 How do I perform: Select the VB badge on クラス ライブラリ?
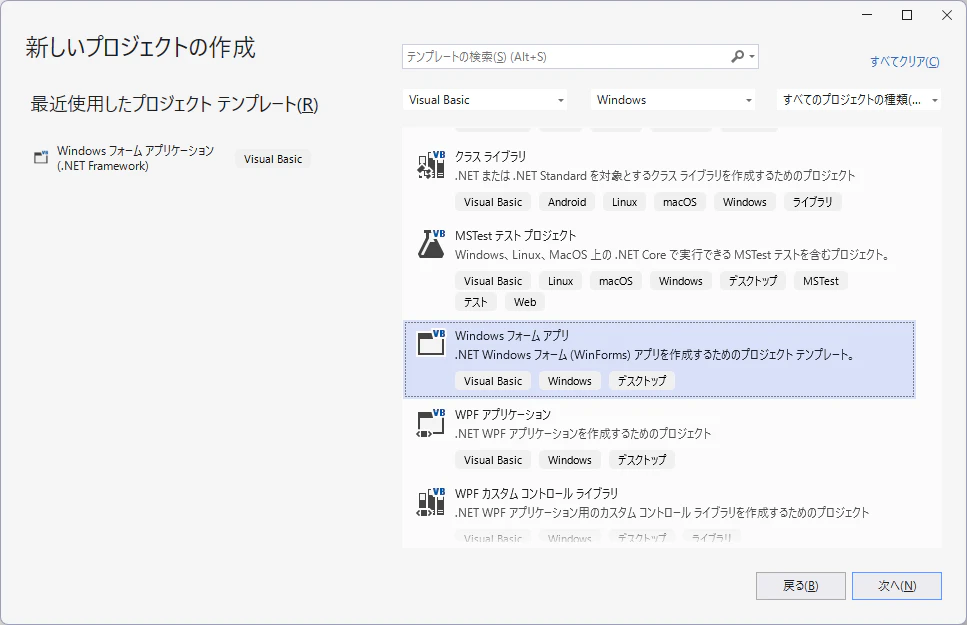pos(439,153)
